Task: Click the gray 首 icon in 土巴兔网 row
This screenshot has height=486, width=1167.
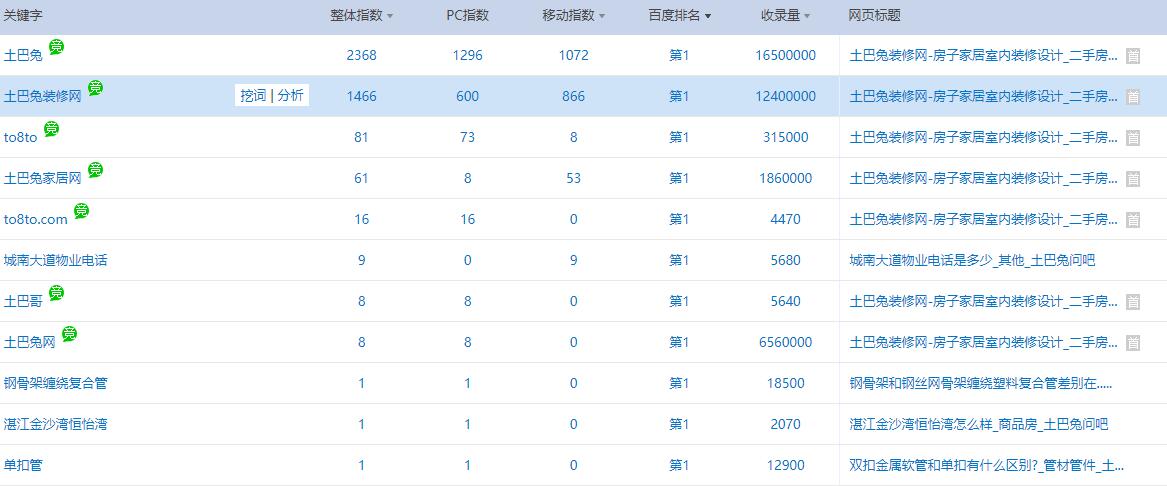Action: click(x=1133, y=342)
